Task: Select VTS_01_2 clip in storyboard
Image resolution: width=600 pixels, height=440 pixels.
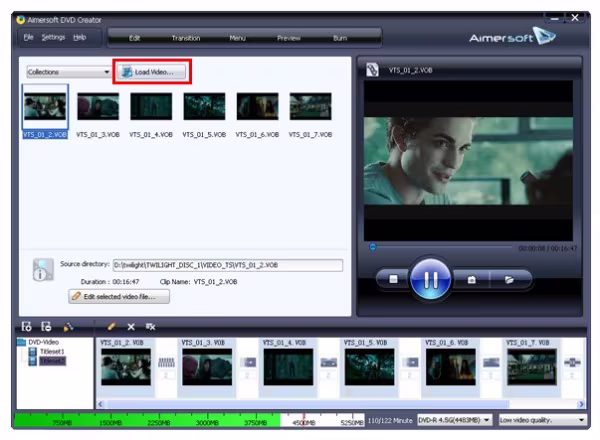Action: pyautogui.click(x=126, y=367)
